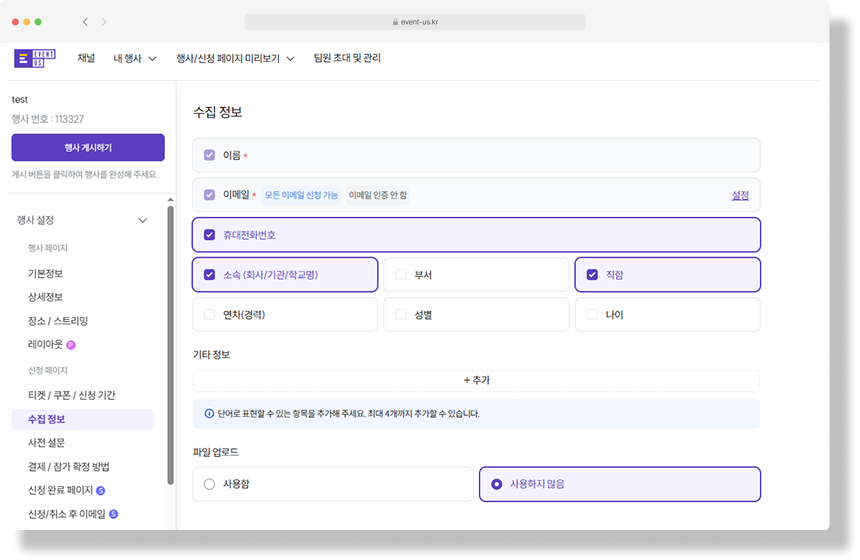Click the 이메일 인증 안 함 tag
The height and width of the screenshot is (560, 860).
pos(378,195)
